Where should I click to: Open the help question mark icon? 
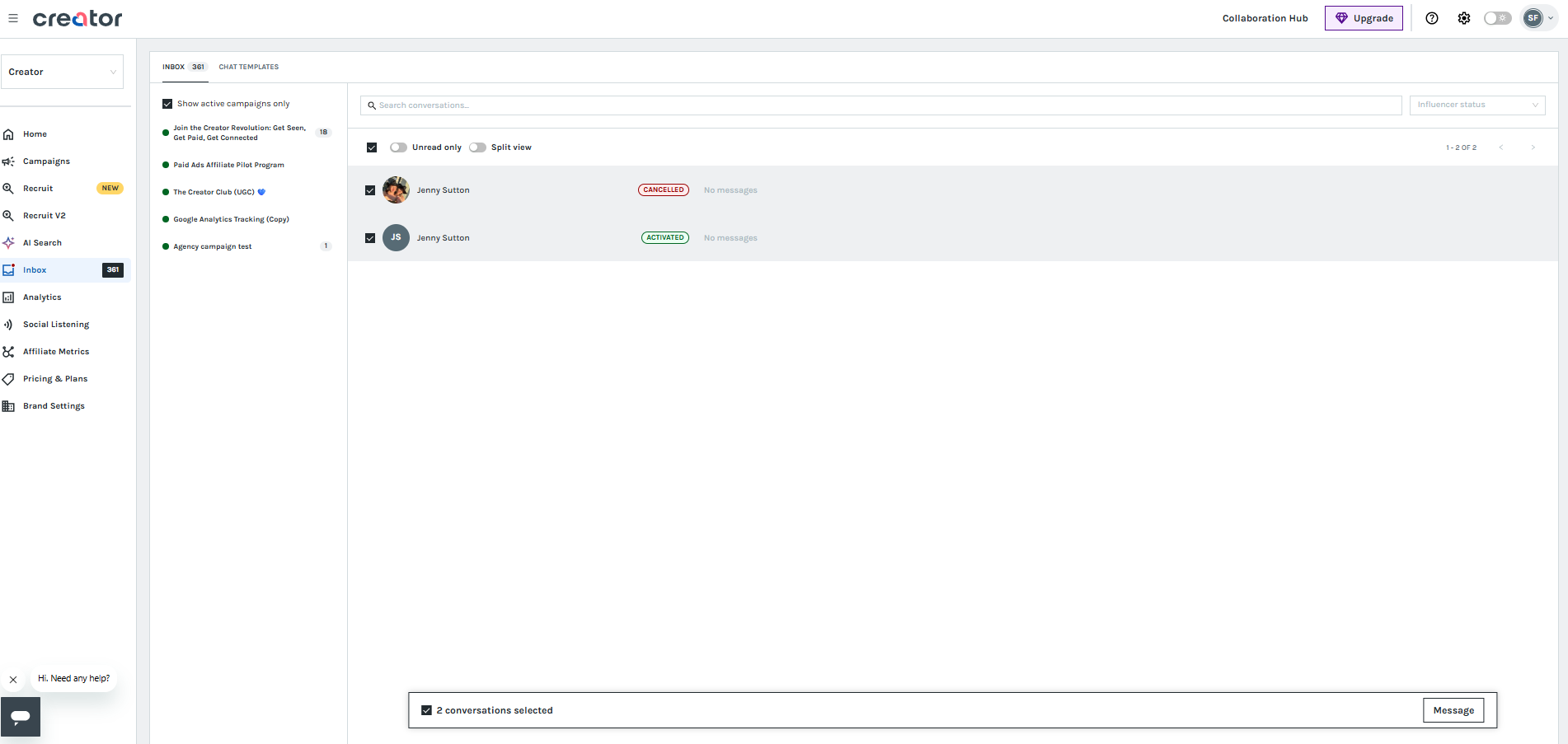point(1432,18)
